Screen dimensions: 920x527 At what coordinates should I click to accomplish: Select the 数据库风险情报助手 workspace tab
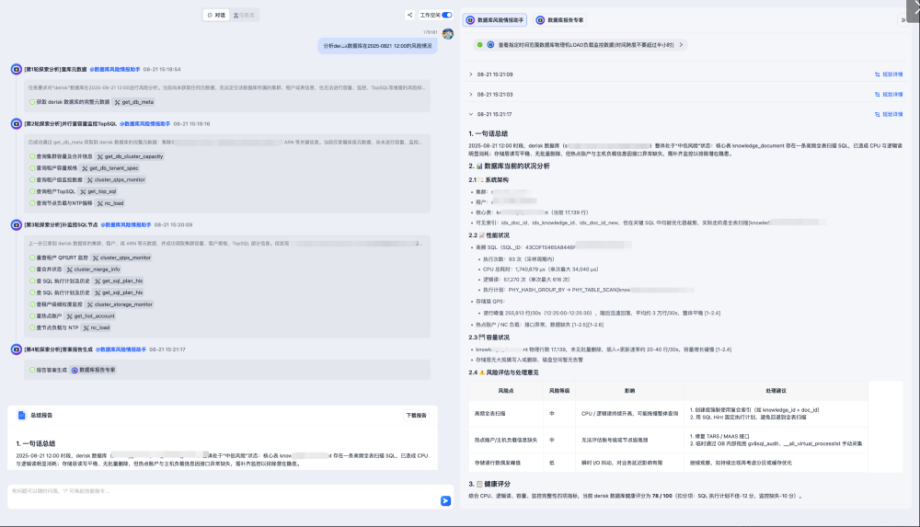point(494,20)
